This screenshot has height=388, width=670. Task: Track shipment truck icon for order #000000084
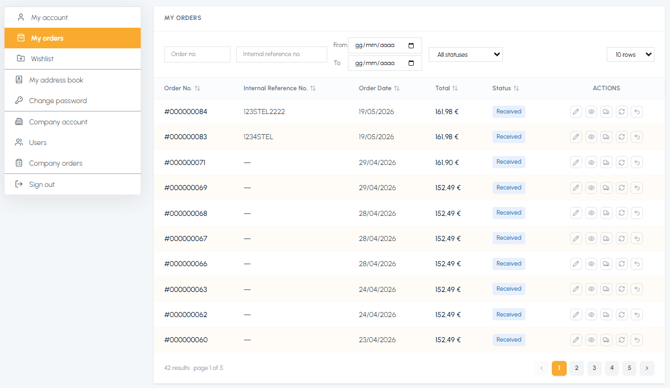pos(606,112)
